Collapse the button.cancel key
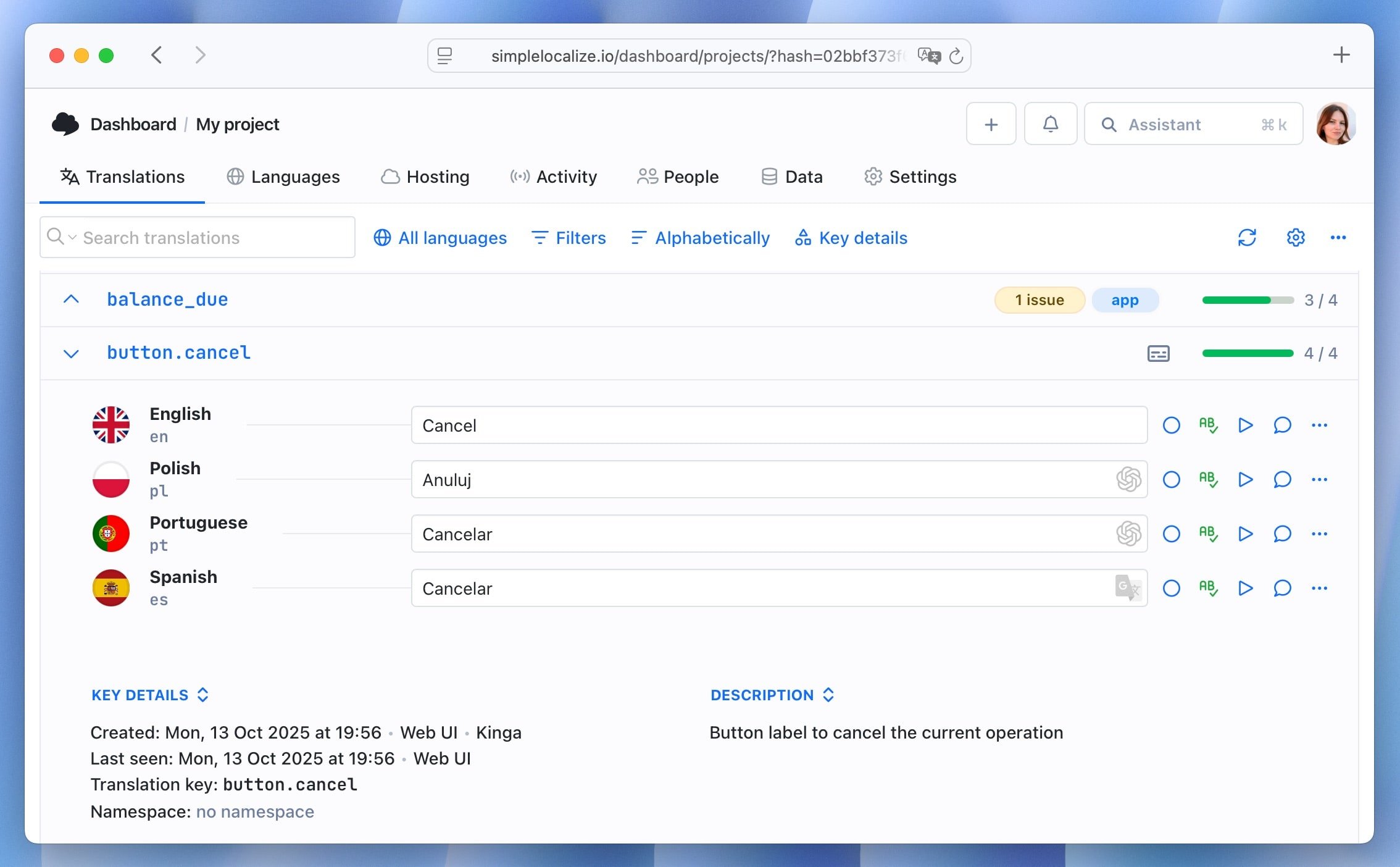 [71, 353]
